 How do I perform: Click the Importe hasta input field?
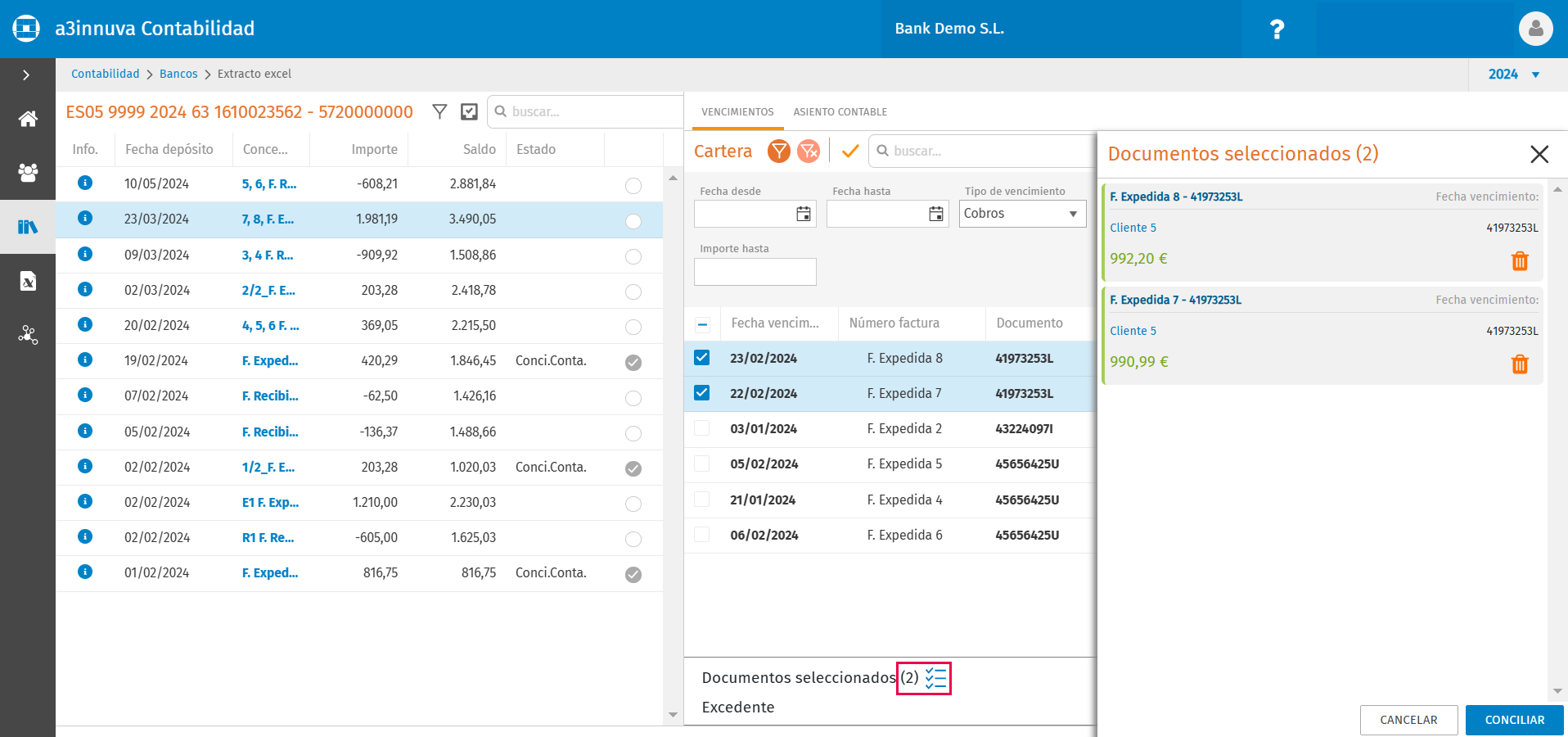pos(755,272)
